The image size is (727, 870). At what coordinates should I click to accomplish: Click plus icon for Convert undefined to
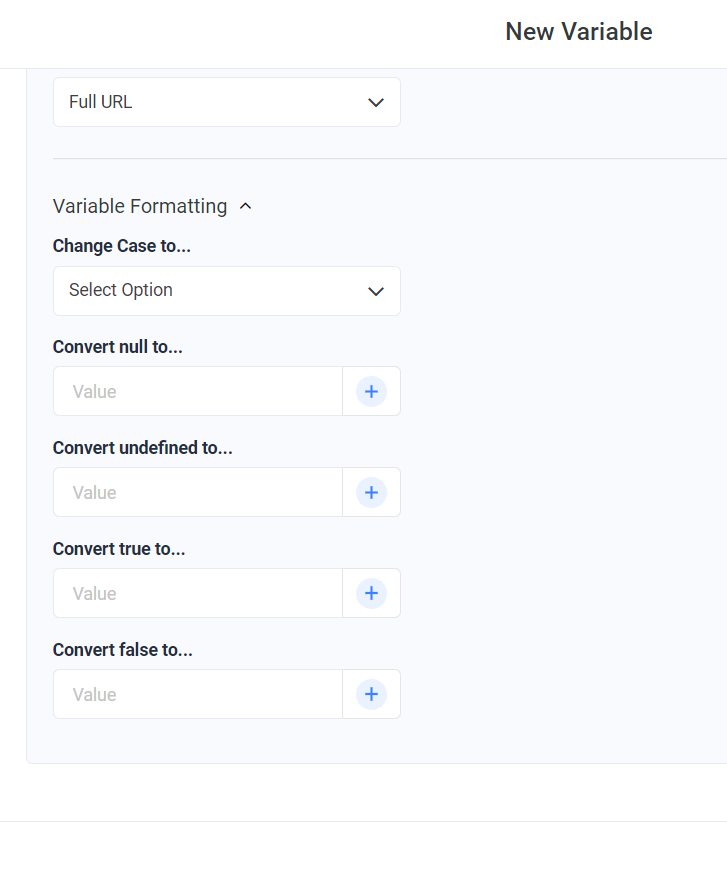point(371,492)
